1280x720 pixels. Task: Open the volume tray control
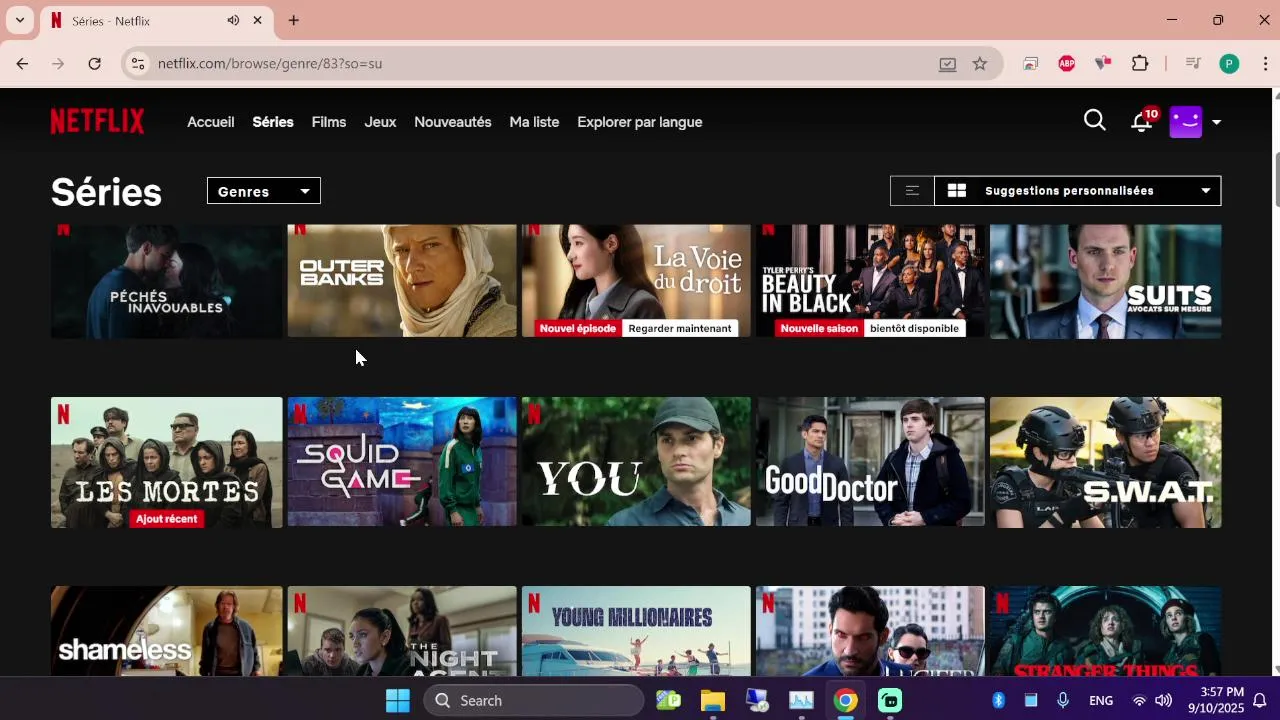[x=1164, y=700]
